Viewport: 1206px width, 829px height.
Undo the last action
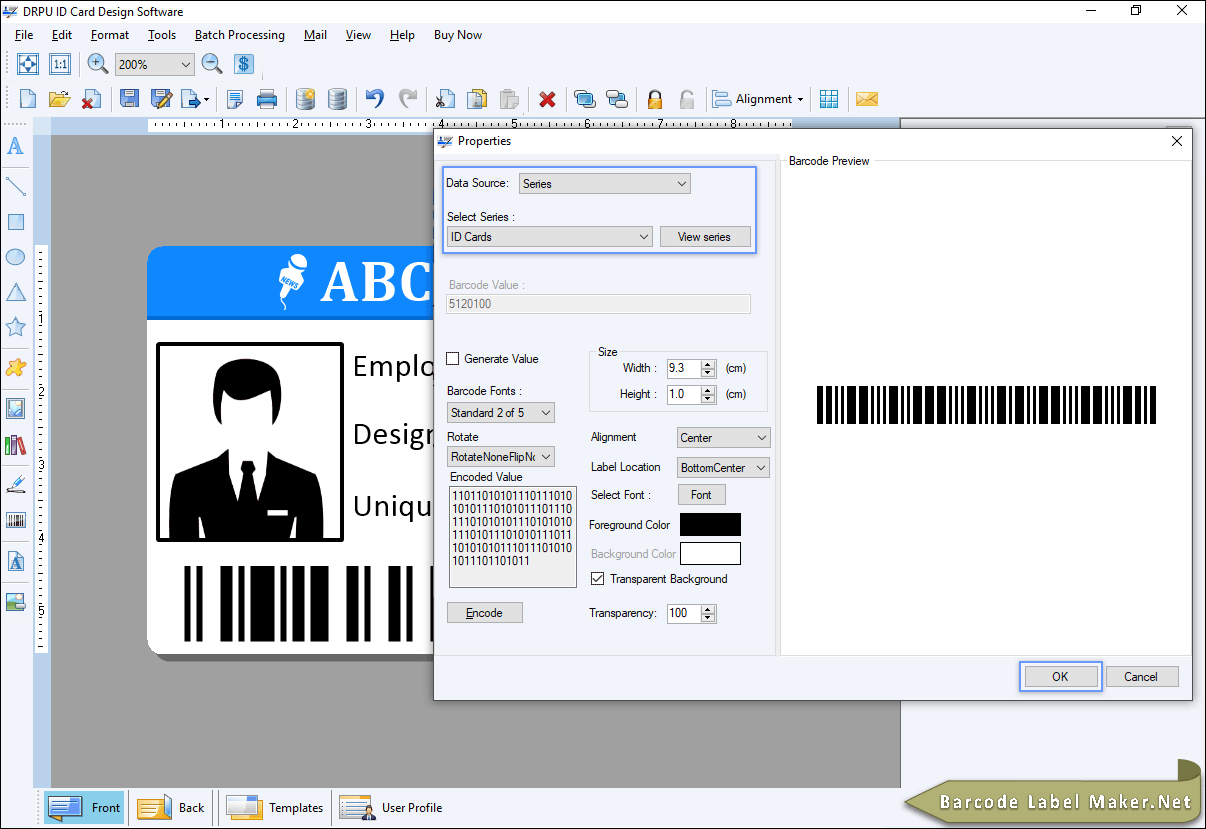point(375,99)
